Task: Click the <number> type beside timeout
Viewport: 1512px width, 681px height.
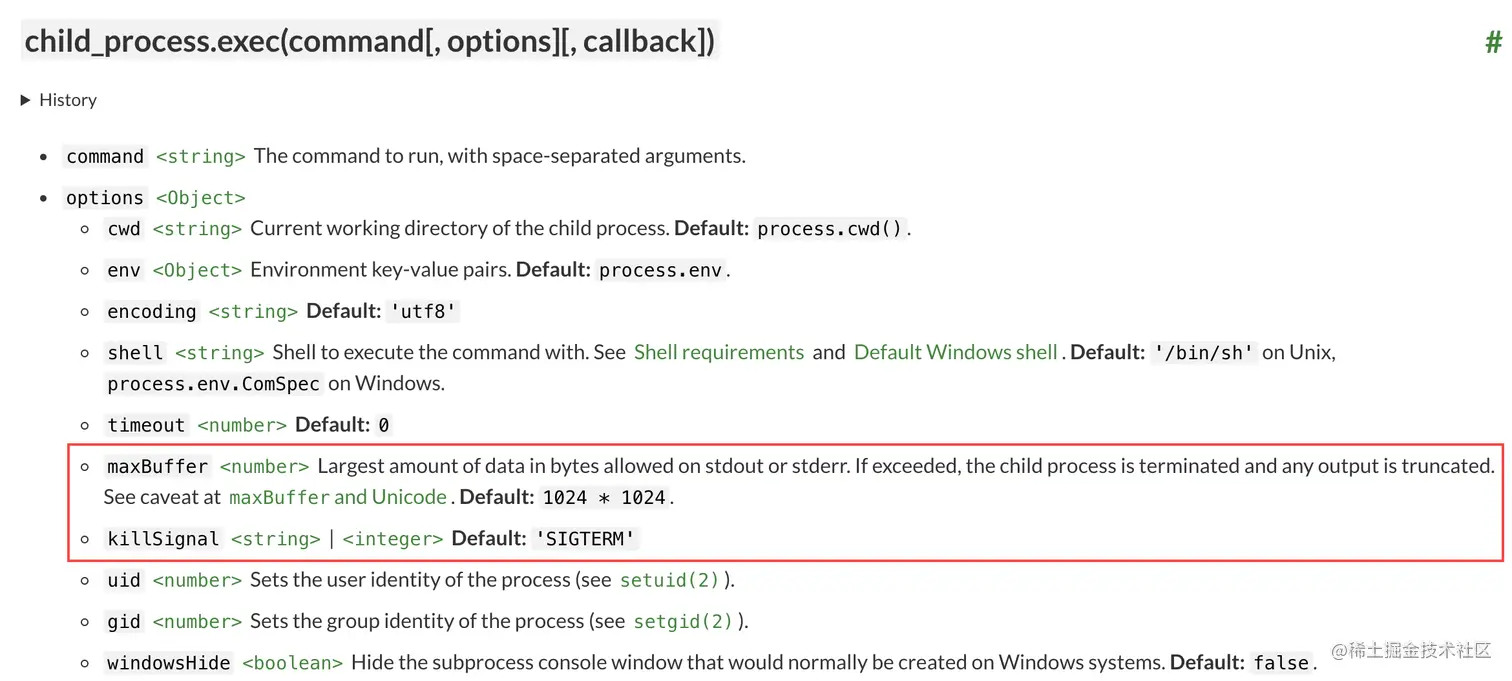Action: pyautogui.click(x=242, y=425)
